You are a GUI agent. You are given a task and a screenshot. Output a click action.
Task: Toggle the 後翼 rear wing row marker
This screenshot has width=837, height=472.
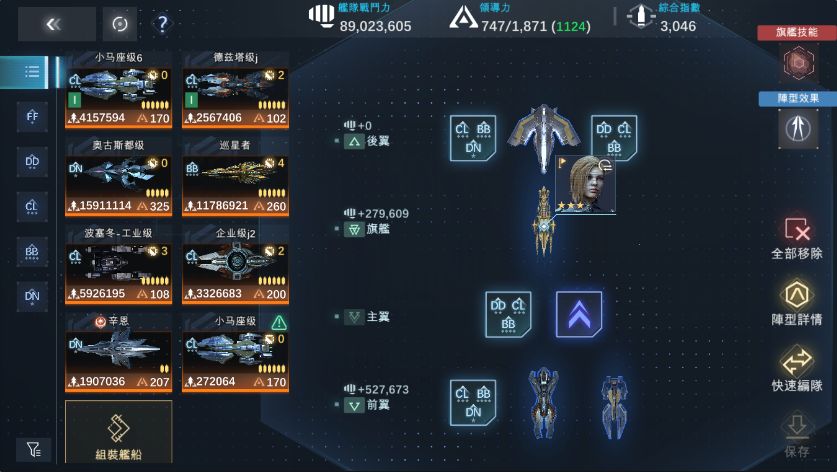[354, 141]
